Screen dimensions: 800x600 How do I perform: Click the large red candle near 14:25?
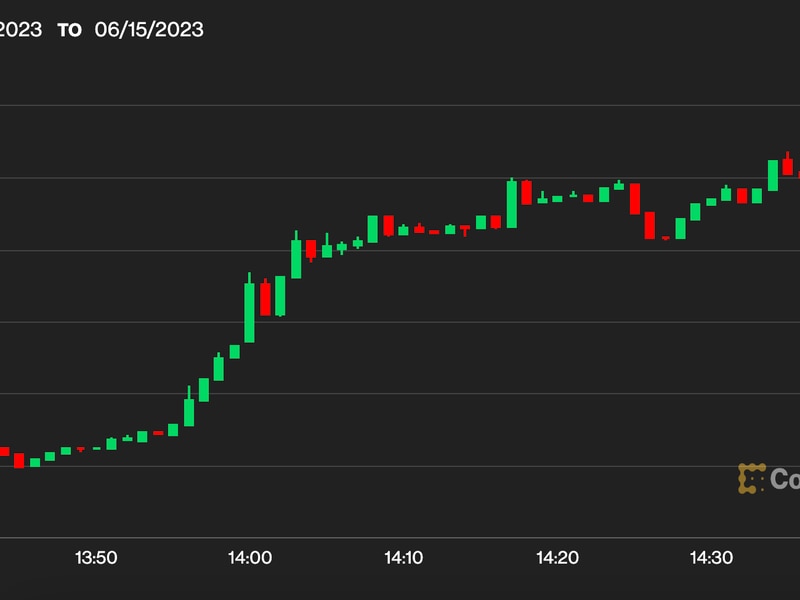point(634,198)
